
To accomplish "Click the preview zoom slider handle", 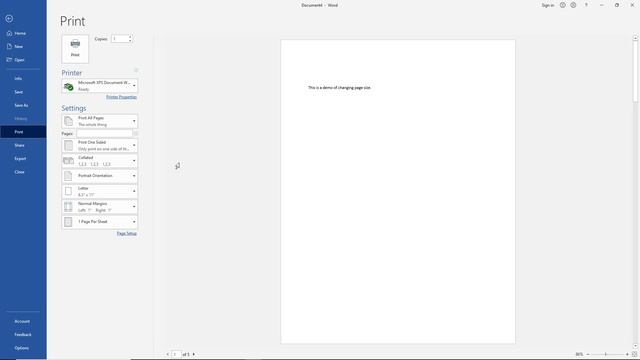I will coord(606,354).
